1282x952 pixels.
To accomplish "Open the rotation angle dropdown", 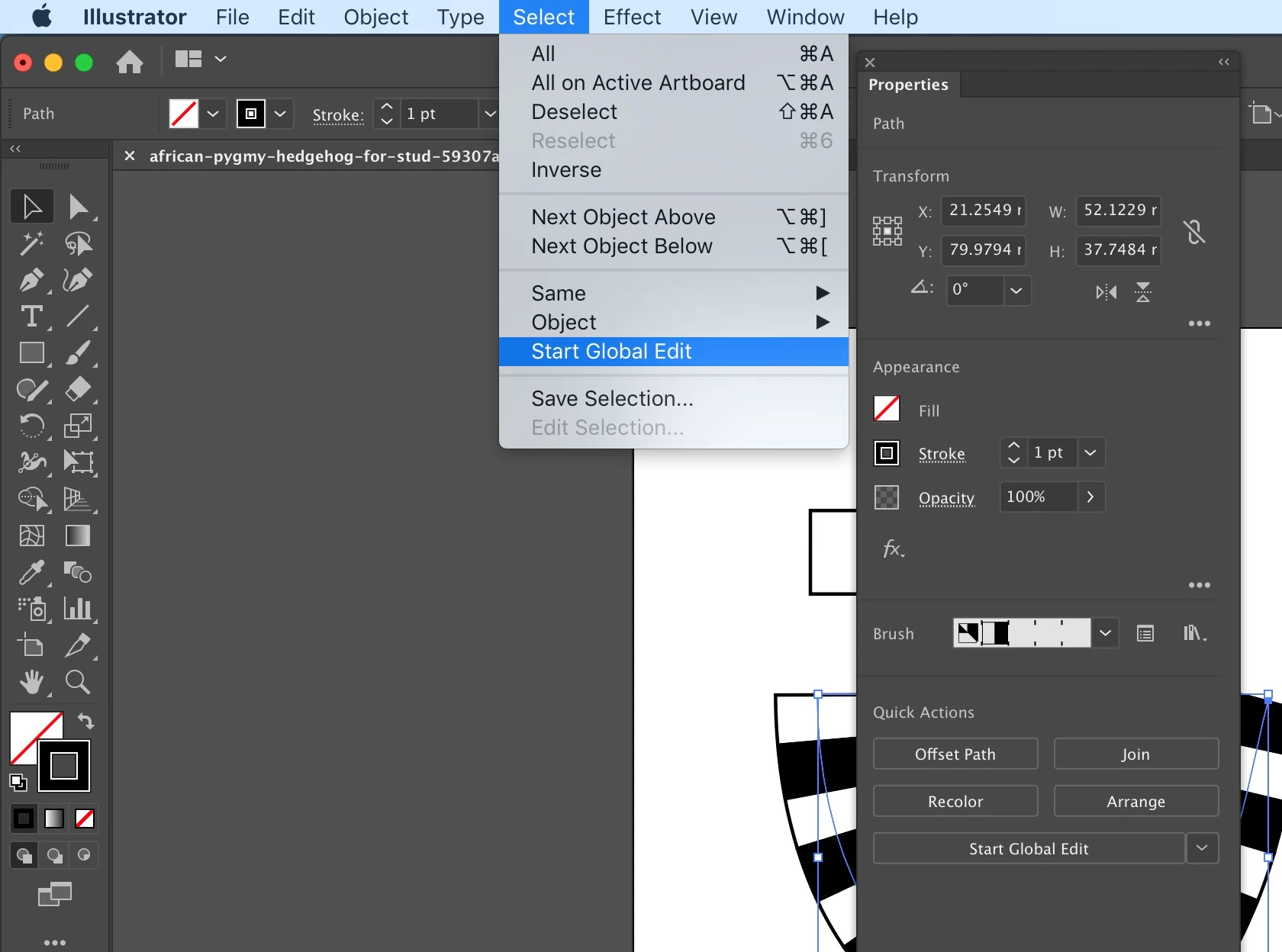I will (1016, 291).
